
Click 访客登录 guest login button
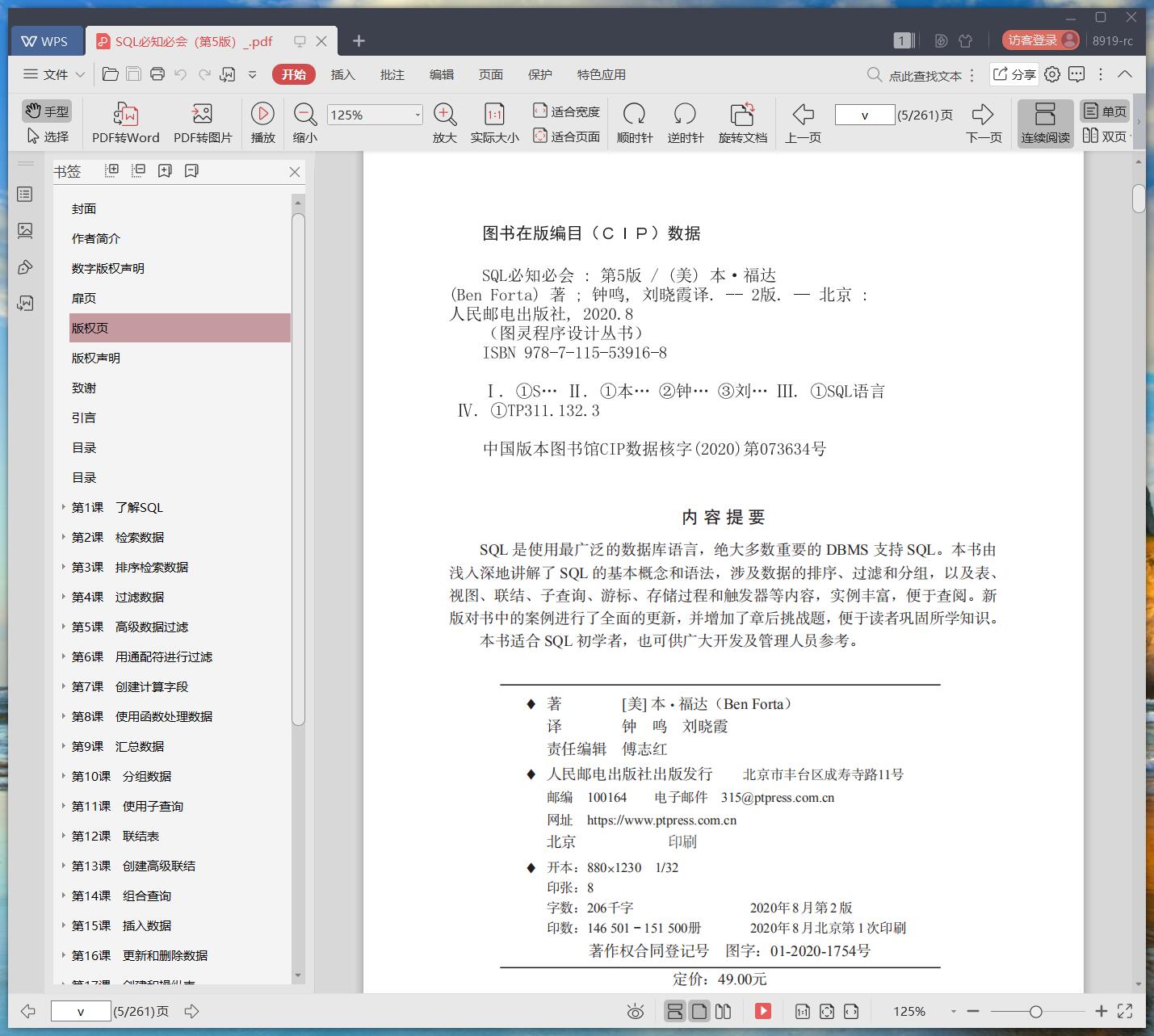(x=1040, y=40)
